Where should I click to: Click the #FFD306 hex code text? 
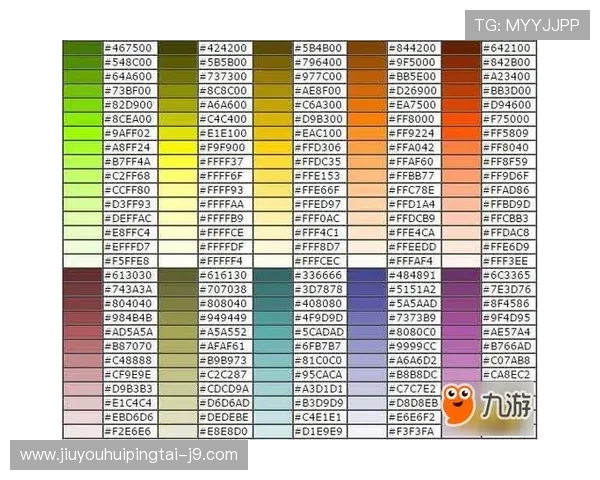[x=318, y=147]
